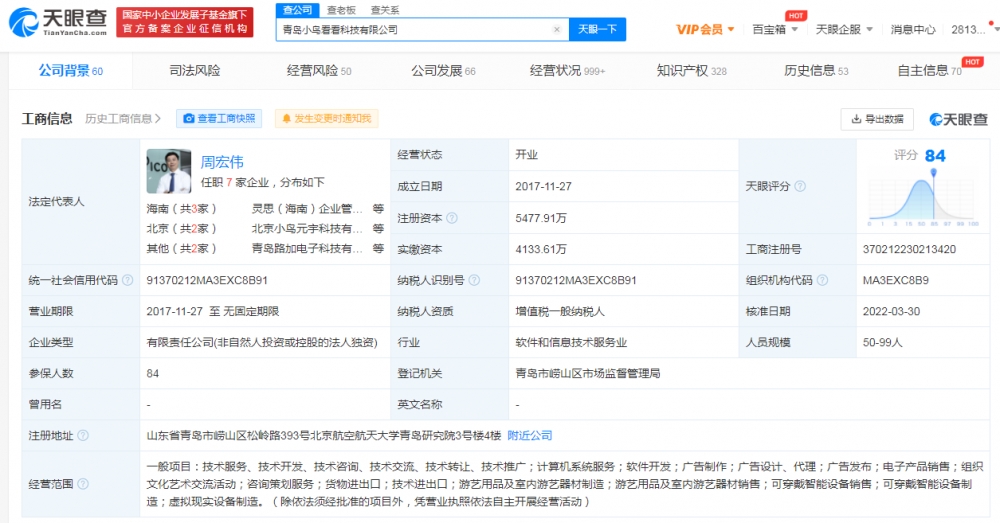Viewport: 1000px width, 523px height.
Task: Switch to the 历史信息 tab
Action: coord(816,70)
